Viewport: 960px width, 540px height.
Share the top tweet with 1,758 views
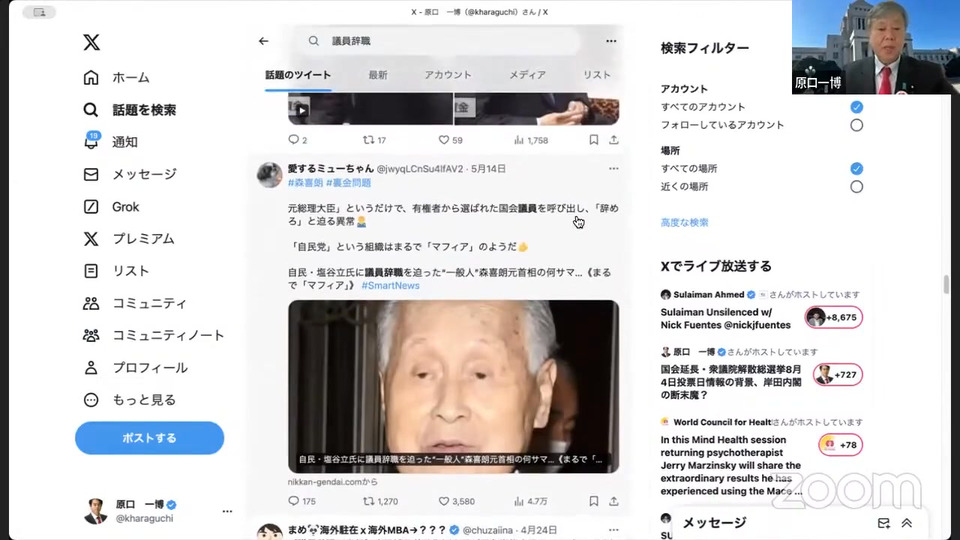(x=613, y=140)
